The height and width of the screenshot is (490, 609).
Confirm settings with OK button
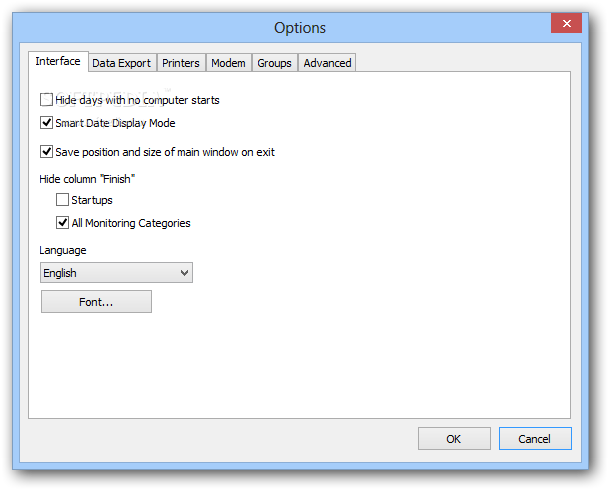pos(454,439)
